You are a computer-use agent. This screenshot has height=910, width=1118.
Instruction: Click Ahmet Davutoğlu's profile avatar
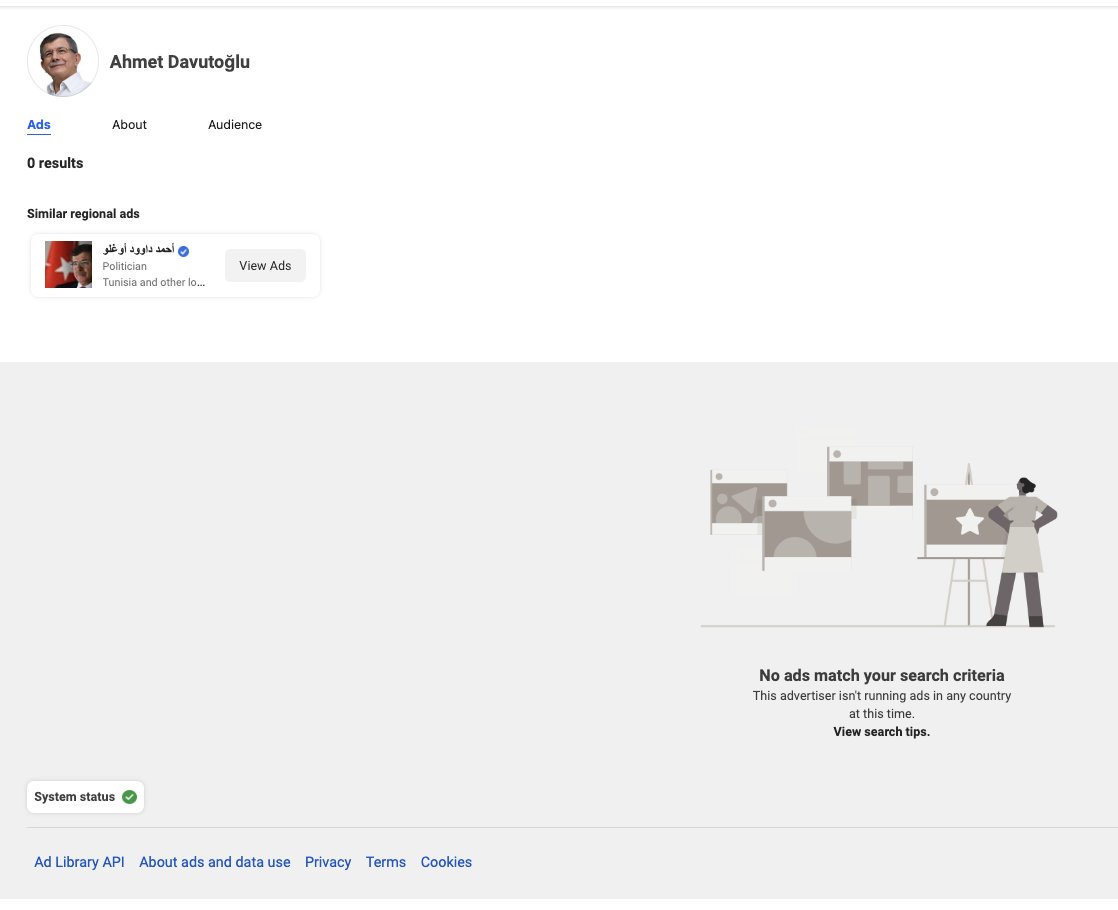pos(62,62)
